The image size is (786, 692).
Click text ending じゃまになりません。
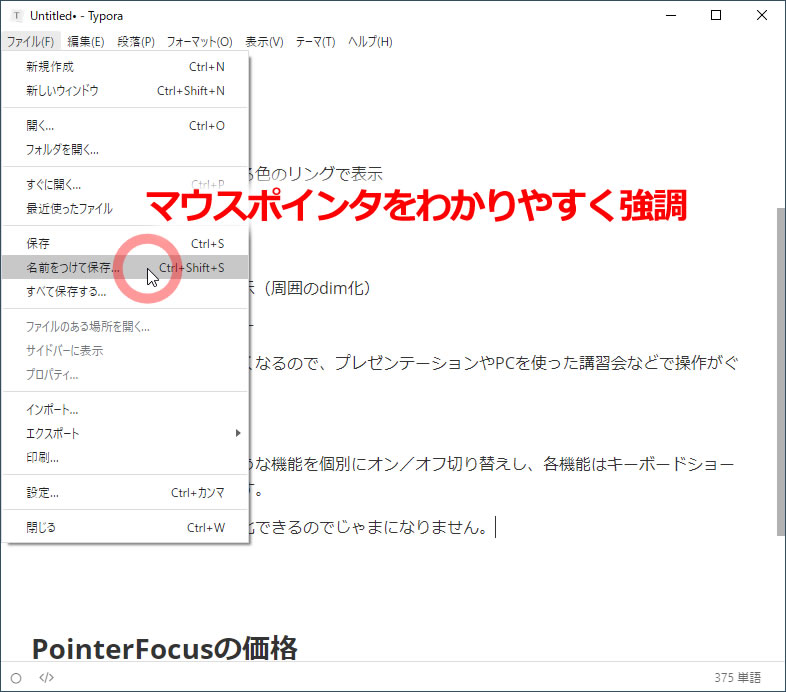click(x=368, y=527)
